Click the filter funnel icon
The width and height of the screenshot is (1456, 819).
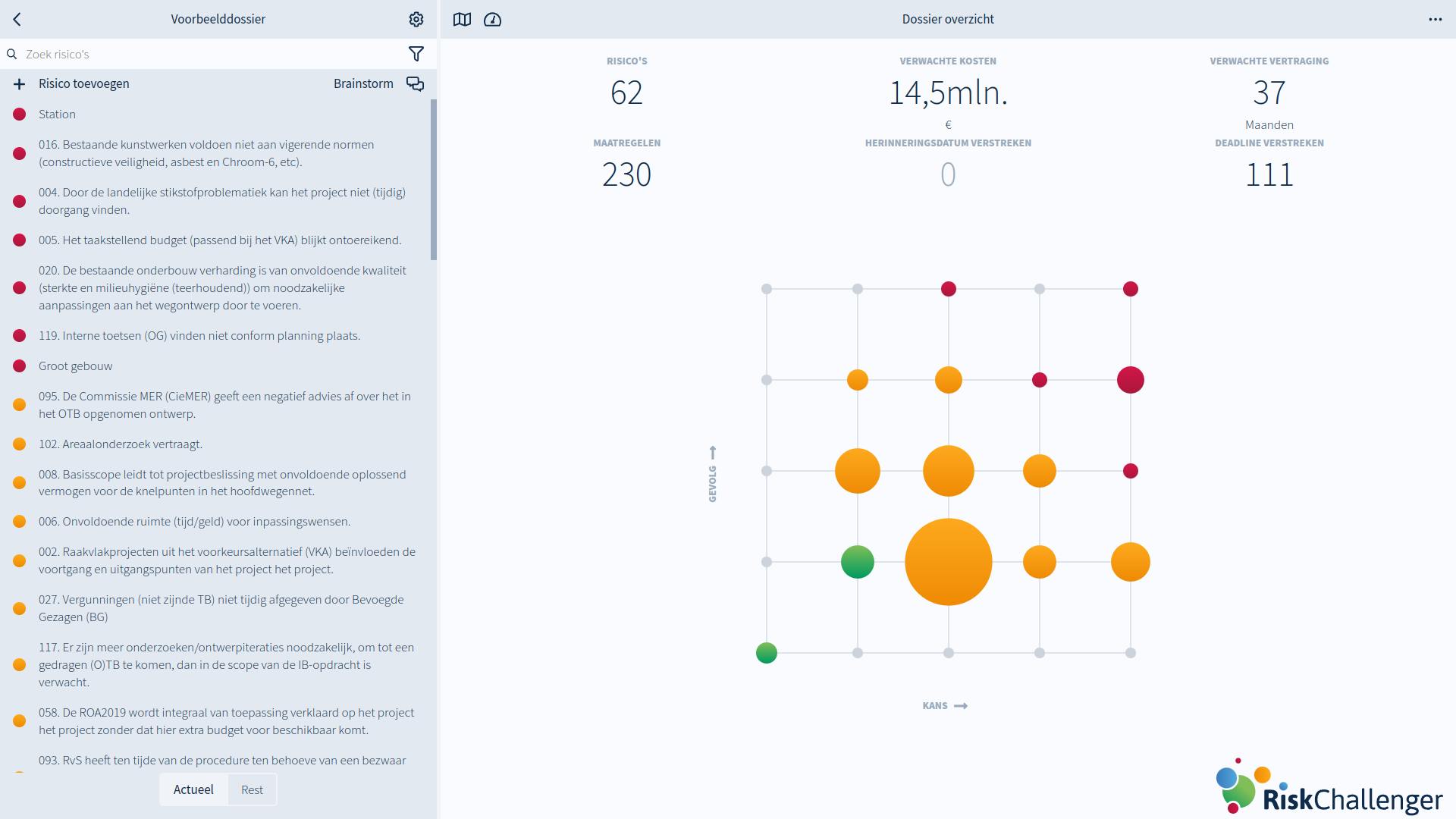tap(416, 54)
